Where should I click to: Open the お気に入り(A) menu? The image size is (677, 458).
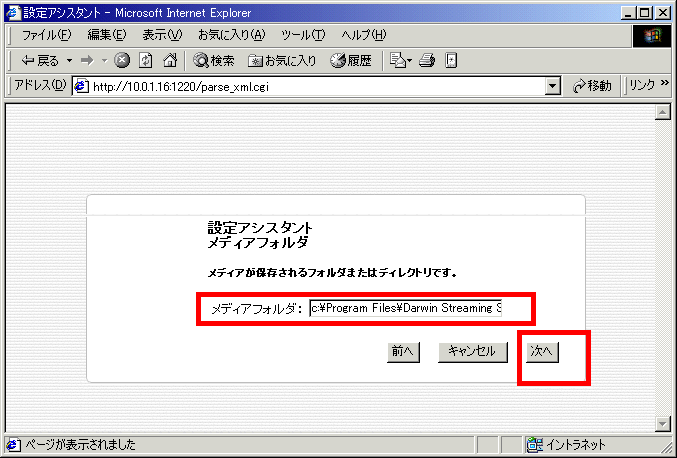[231, 35]
